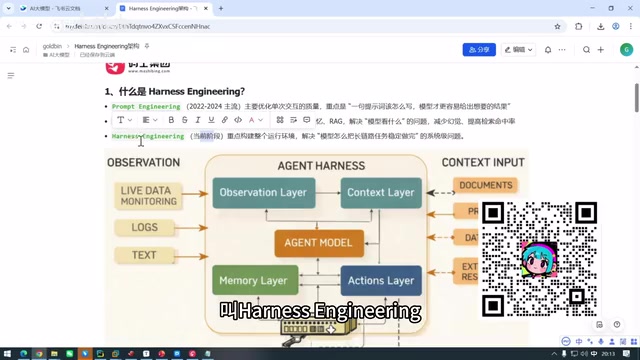Reload the current page
640x360 pixels.
click(x=39, y=27)
